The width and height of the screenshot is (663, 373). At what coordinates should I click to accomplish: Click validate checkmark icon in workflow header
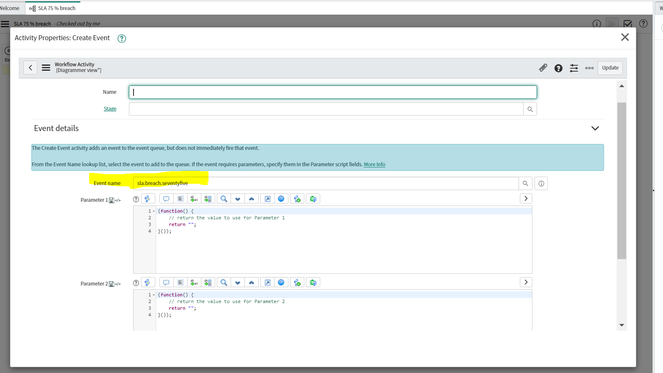click(x=628, y=24)
